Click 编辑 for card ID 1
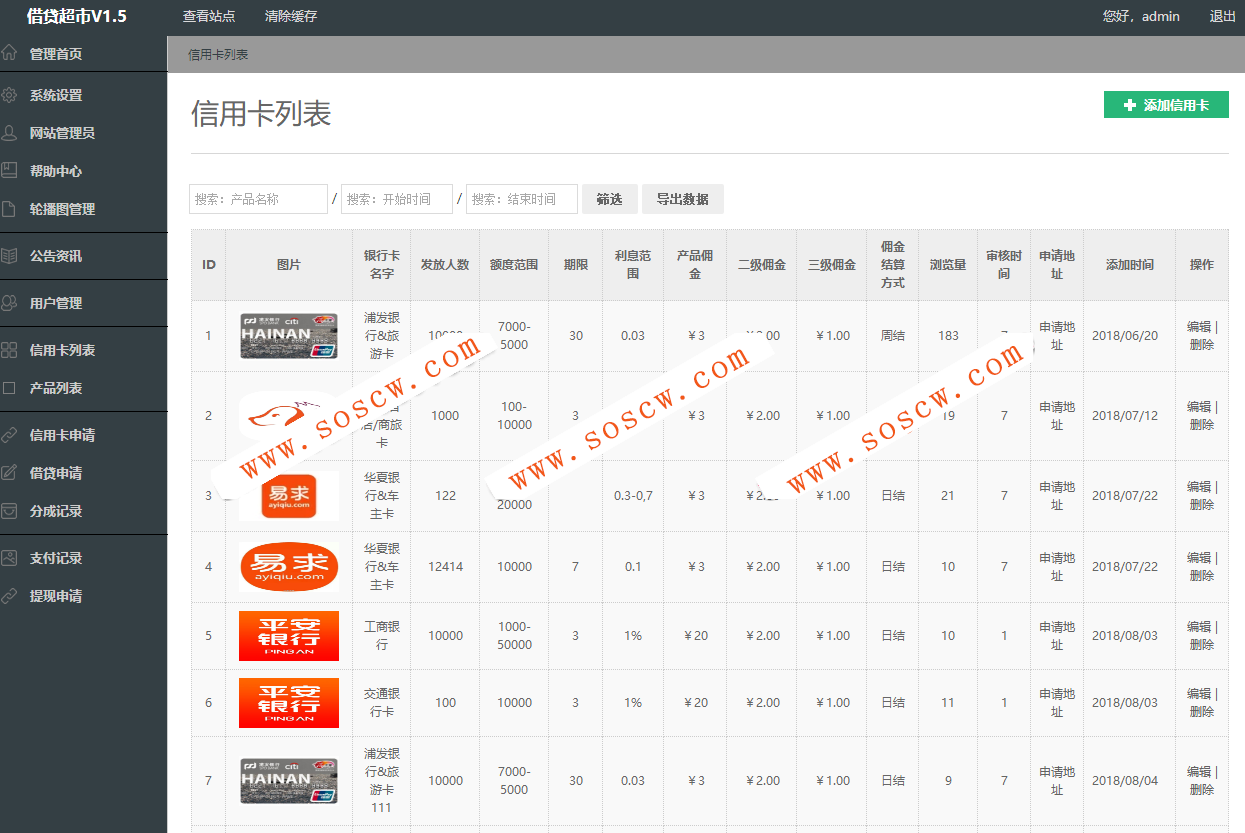The width and height of the screenshot is (1245, 833). pyautogui.click(x=1199, y=326)
